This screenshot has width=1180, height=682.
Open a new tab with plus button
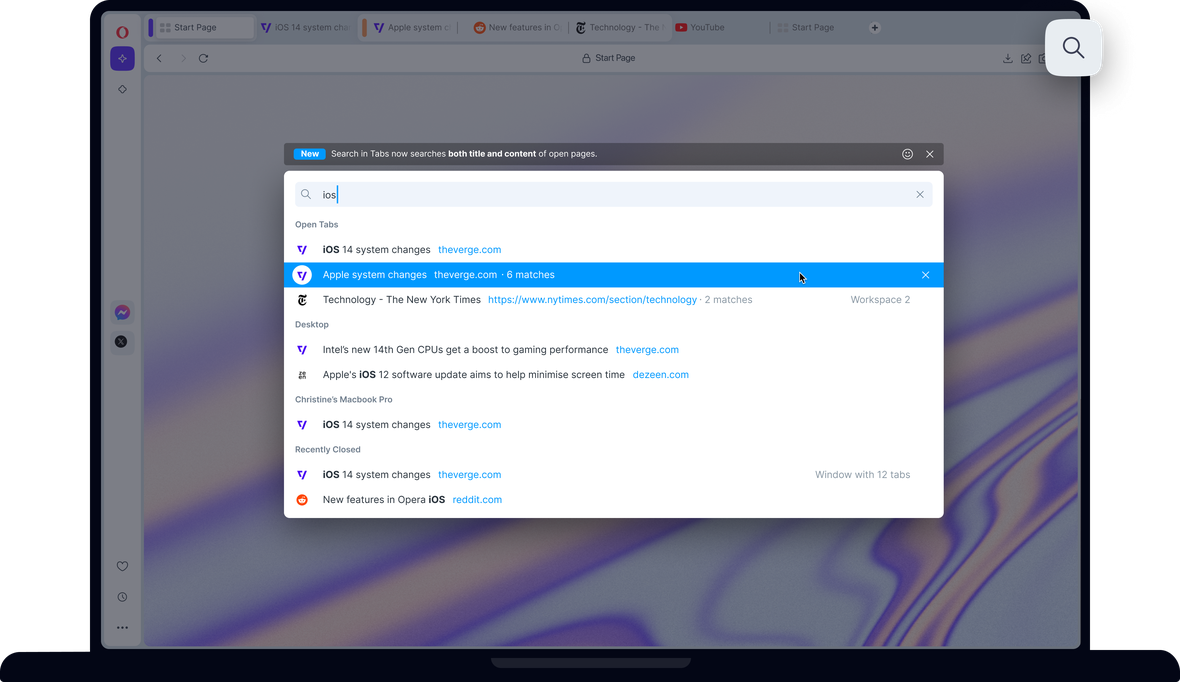tap(874, 28)
